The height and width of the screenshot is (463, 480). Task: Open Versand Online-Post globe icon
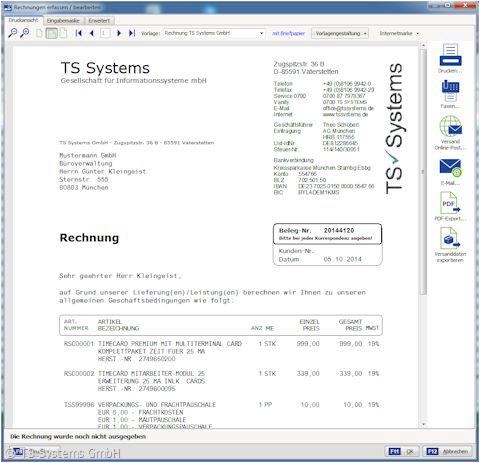point(450,126)
